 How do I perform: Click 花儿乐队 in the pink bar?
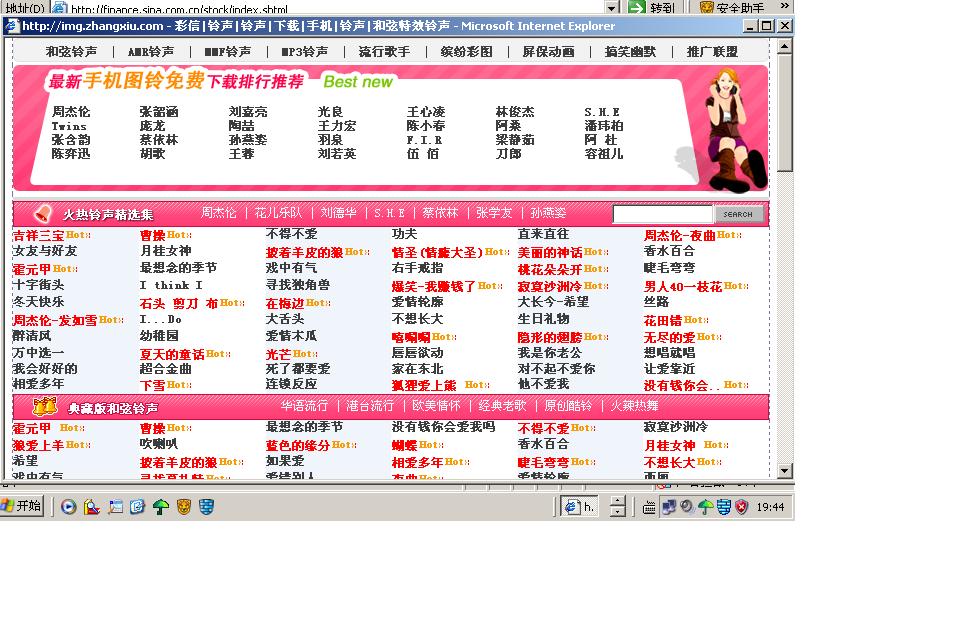point(279,213)
